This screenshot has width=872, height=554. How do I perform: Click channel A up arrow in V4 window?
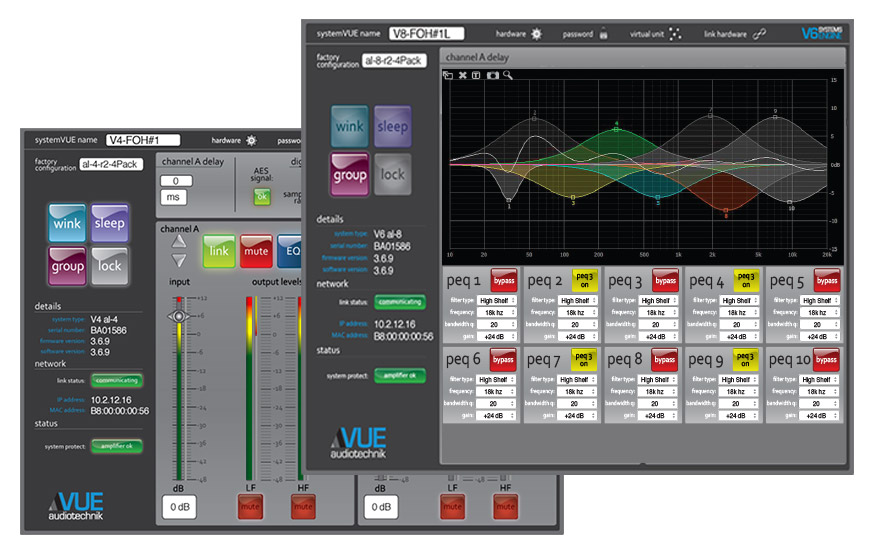[x=179, y=241]
